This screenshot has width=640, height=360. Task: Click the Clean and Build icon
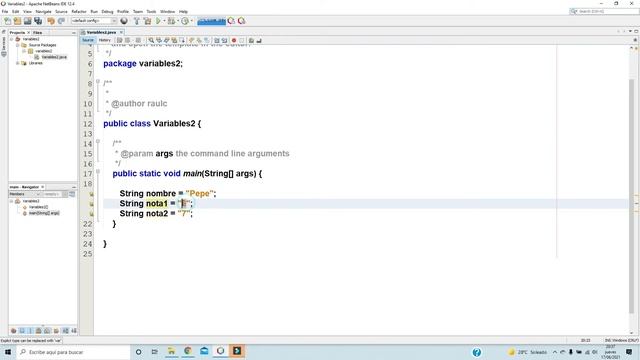coord(147,21)
